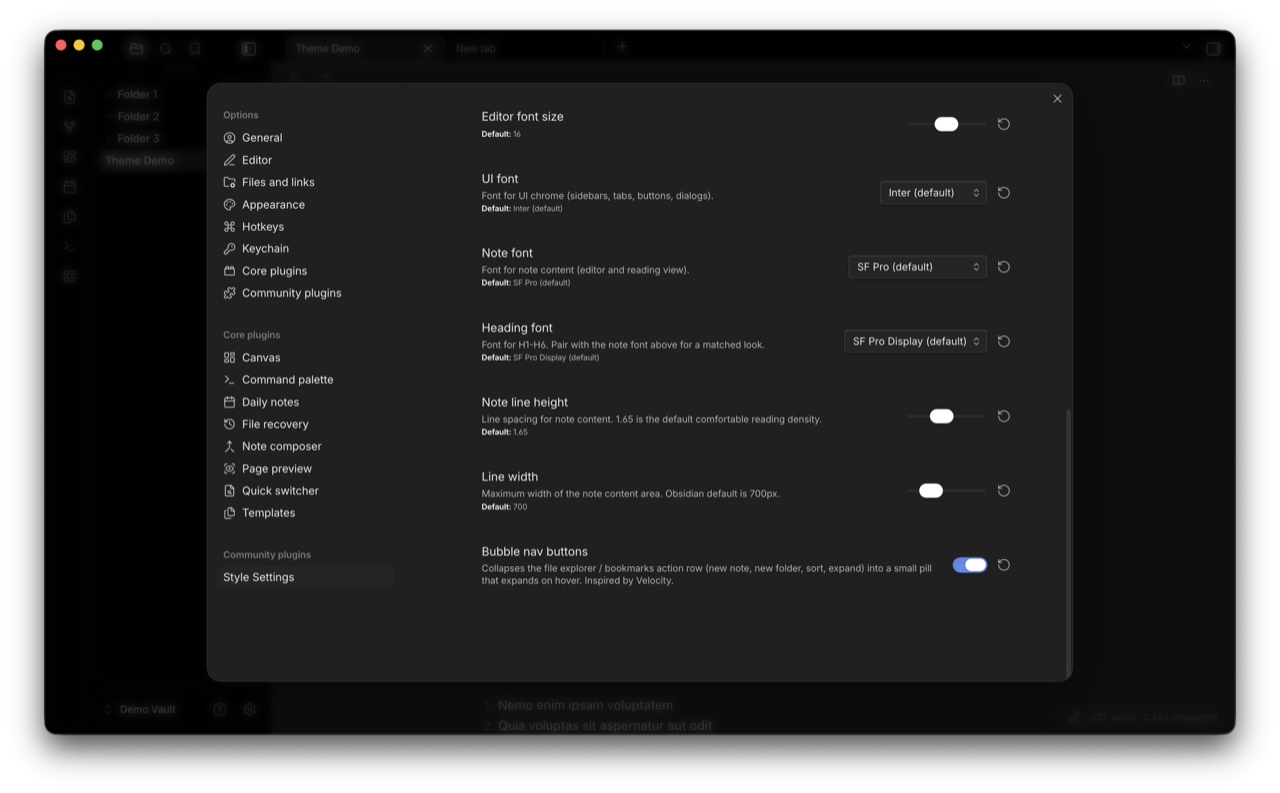Add a new tab with plus icon
Image resolution: width=1280 pixels, height=793 pixels.
[x=622, y=47]
